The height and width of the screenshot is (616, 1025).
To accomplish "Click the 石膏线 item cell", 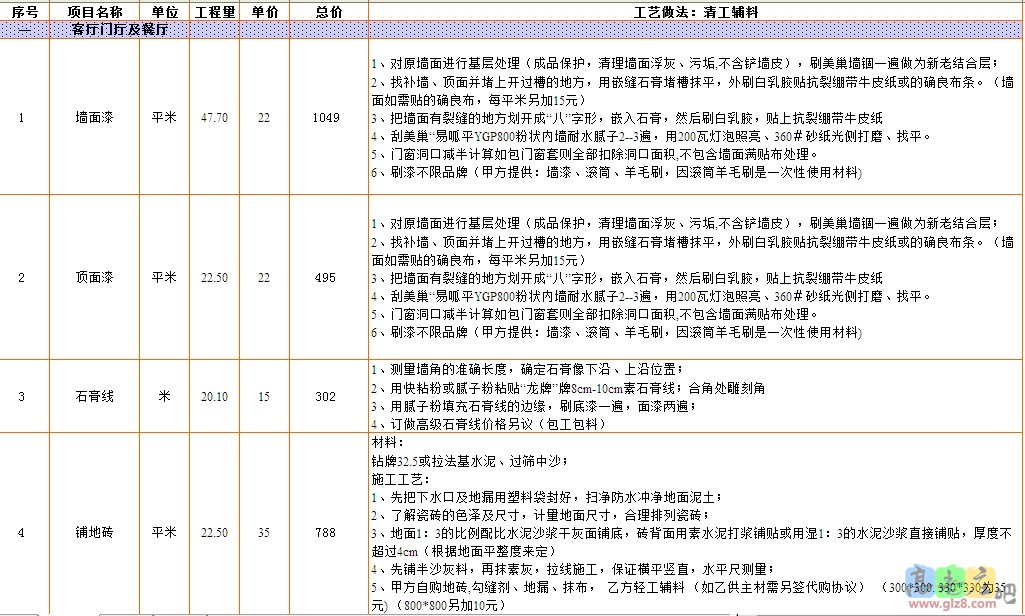I will tap(95, 397).
